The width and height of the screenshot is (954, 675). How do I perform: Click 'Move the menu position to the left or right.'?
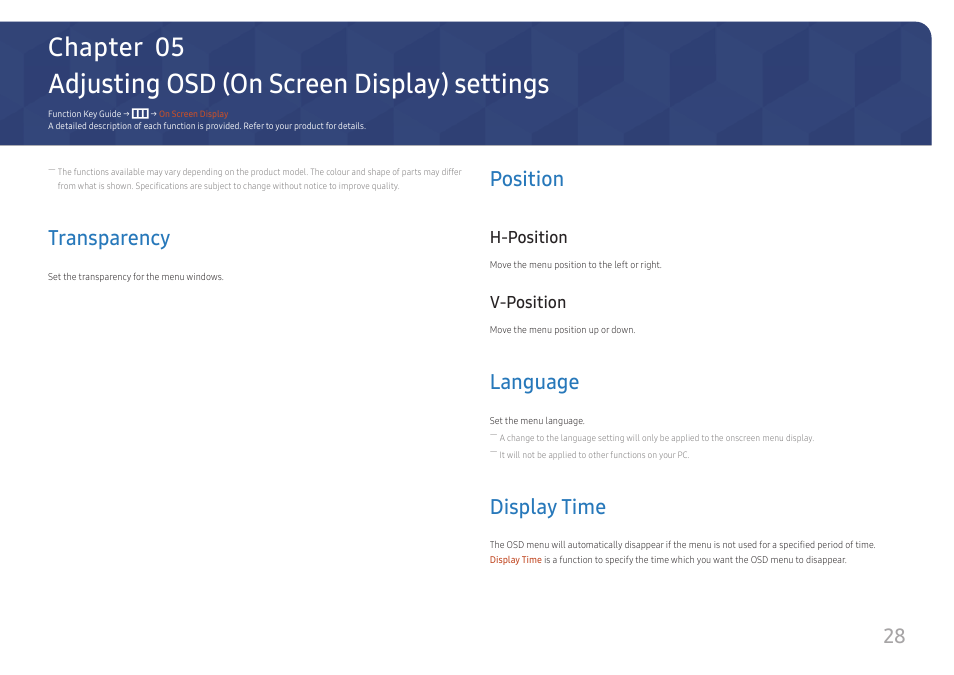pos(576,265)
